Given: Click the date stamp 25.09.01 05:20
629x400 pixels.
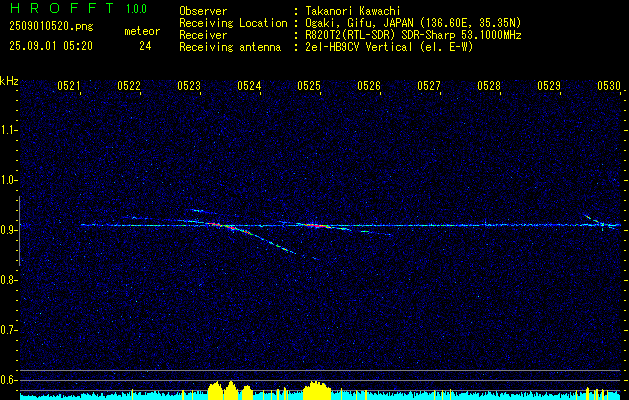Looking at the screenshot, I should (51, 46).
